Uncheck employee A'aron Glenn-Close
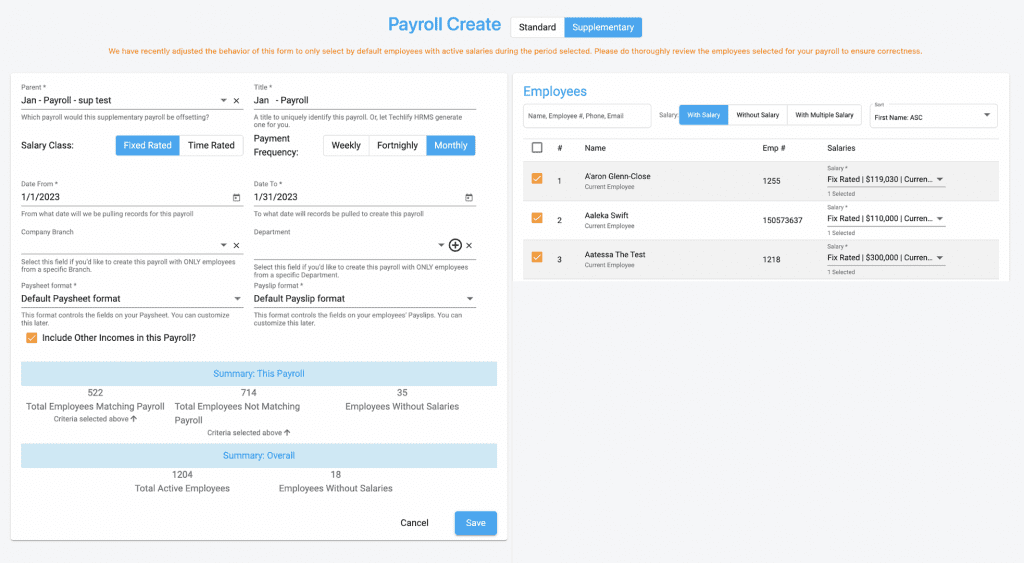Image resolution: width=1024 pixels, height=563 pixels. click(537, 178)
